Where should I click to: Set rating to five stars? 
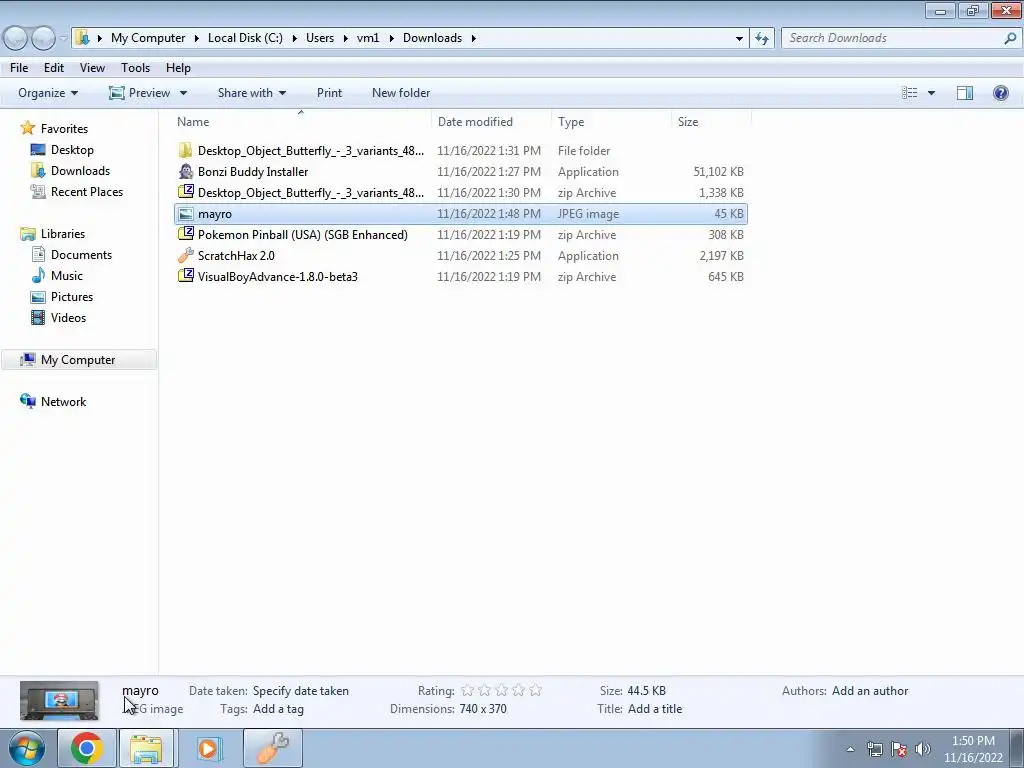536,690
